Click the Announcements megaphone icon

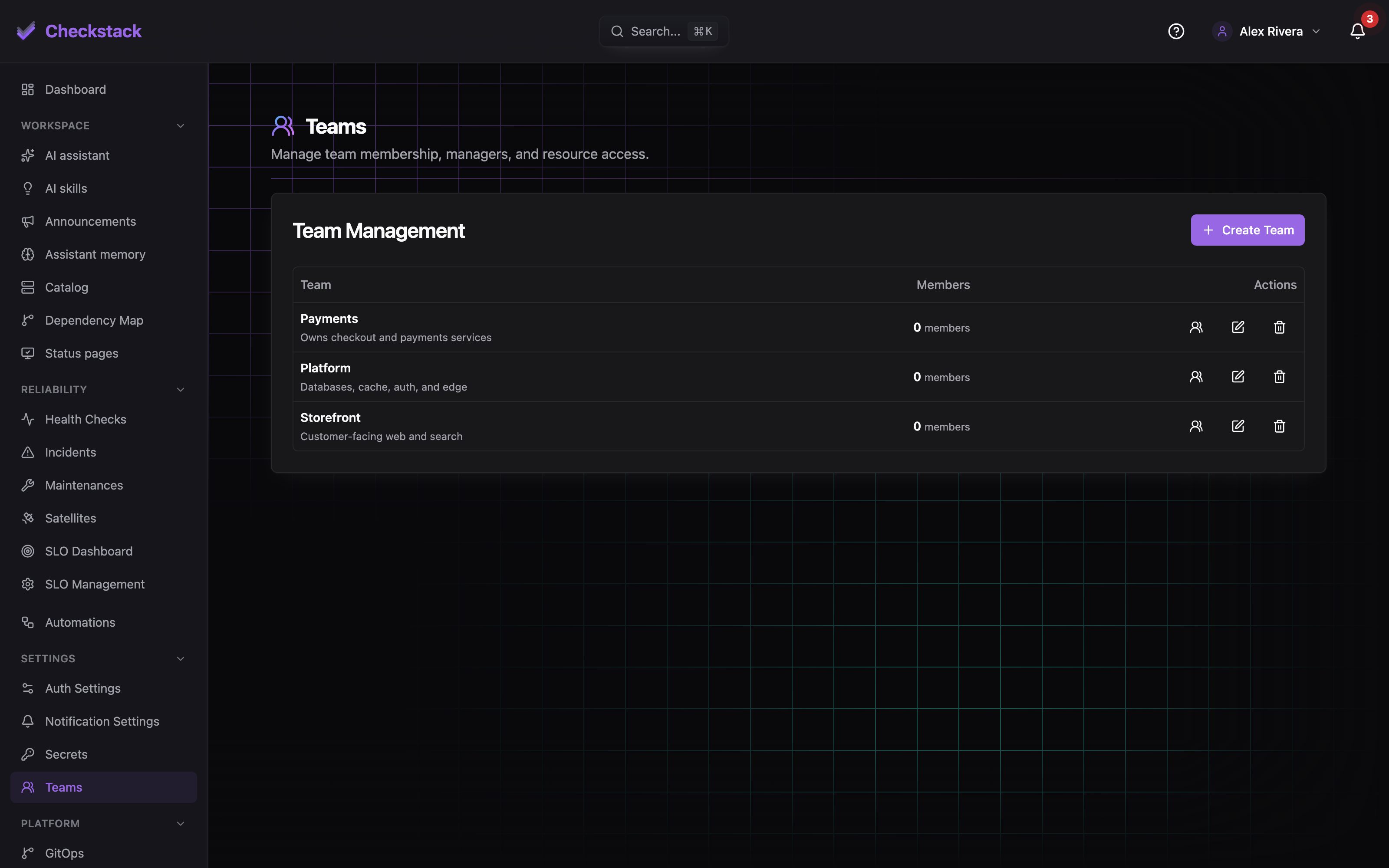27,222
